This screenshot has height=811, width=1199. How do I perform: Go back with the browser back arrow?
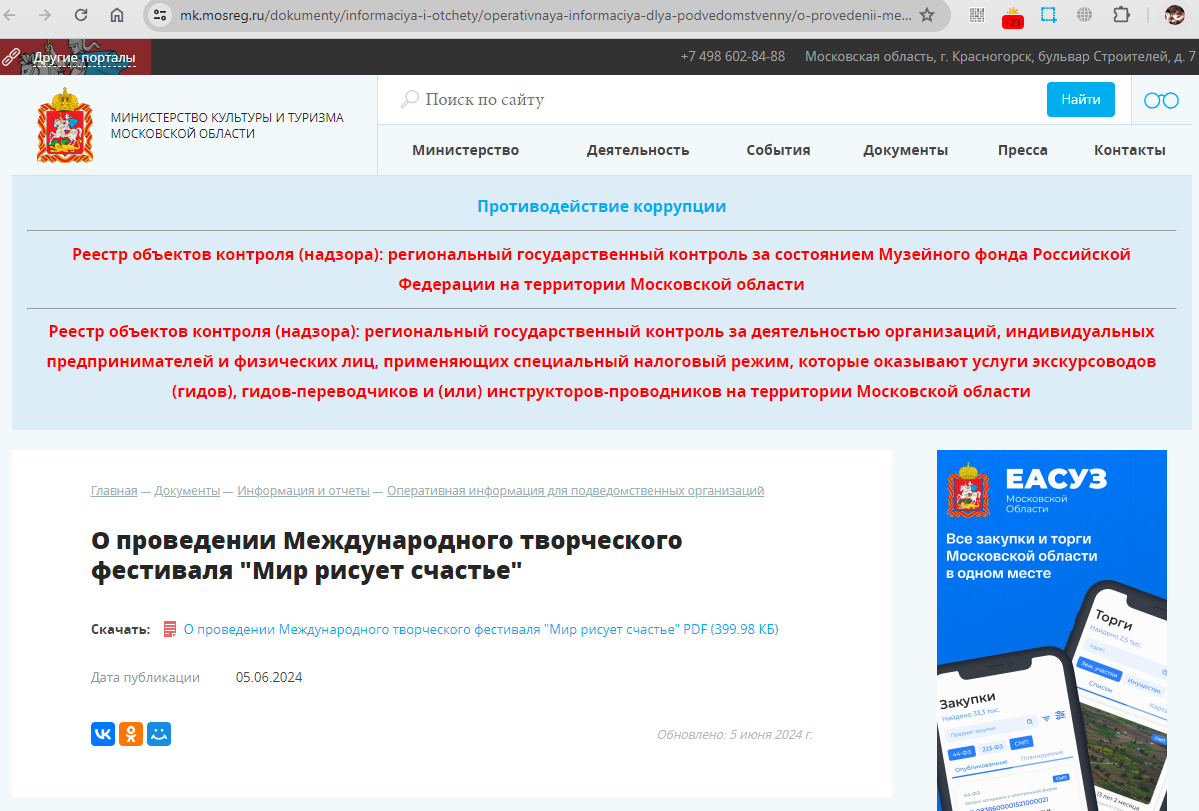click(x=10, y=15)
